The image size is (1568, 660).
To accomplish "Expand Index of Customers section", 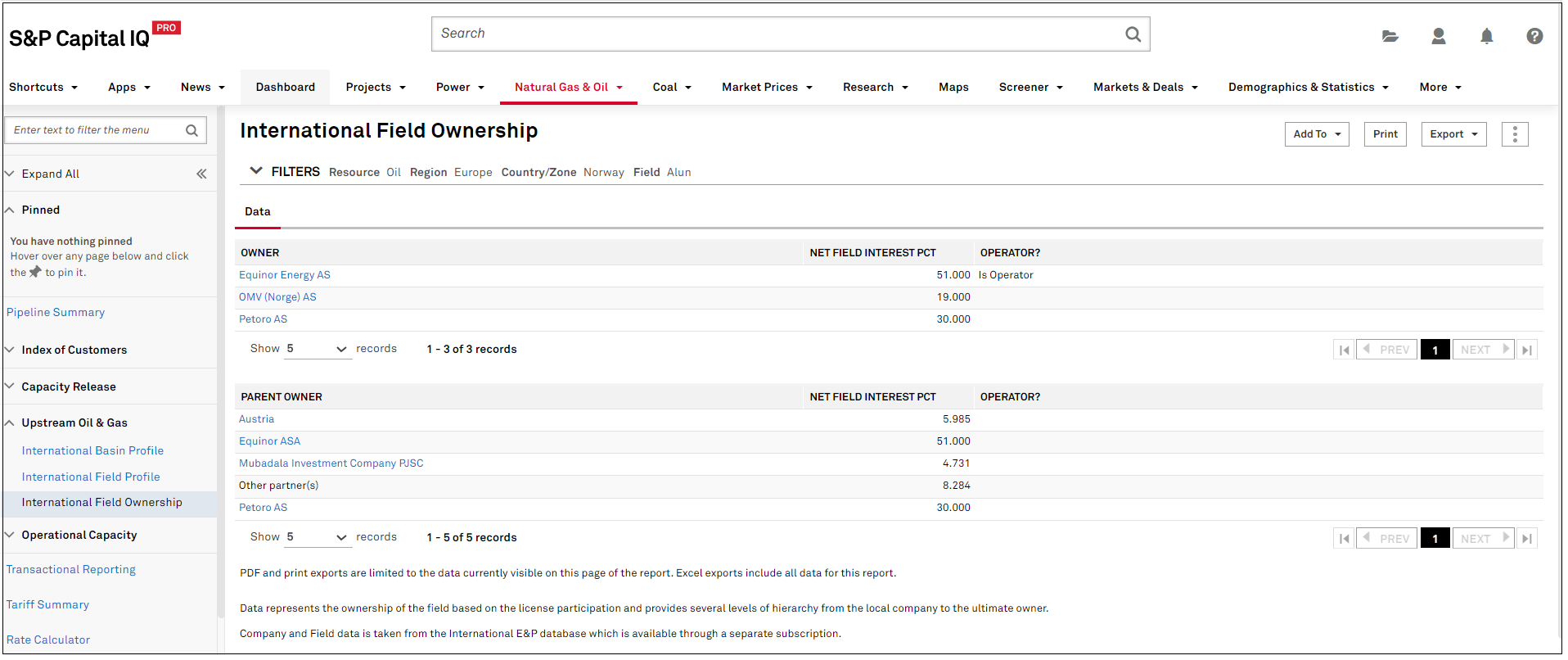I will click(10, 350).
